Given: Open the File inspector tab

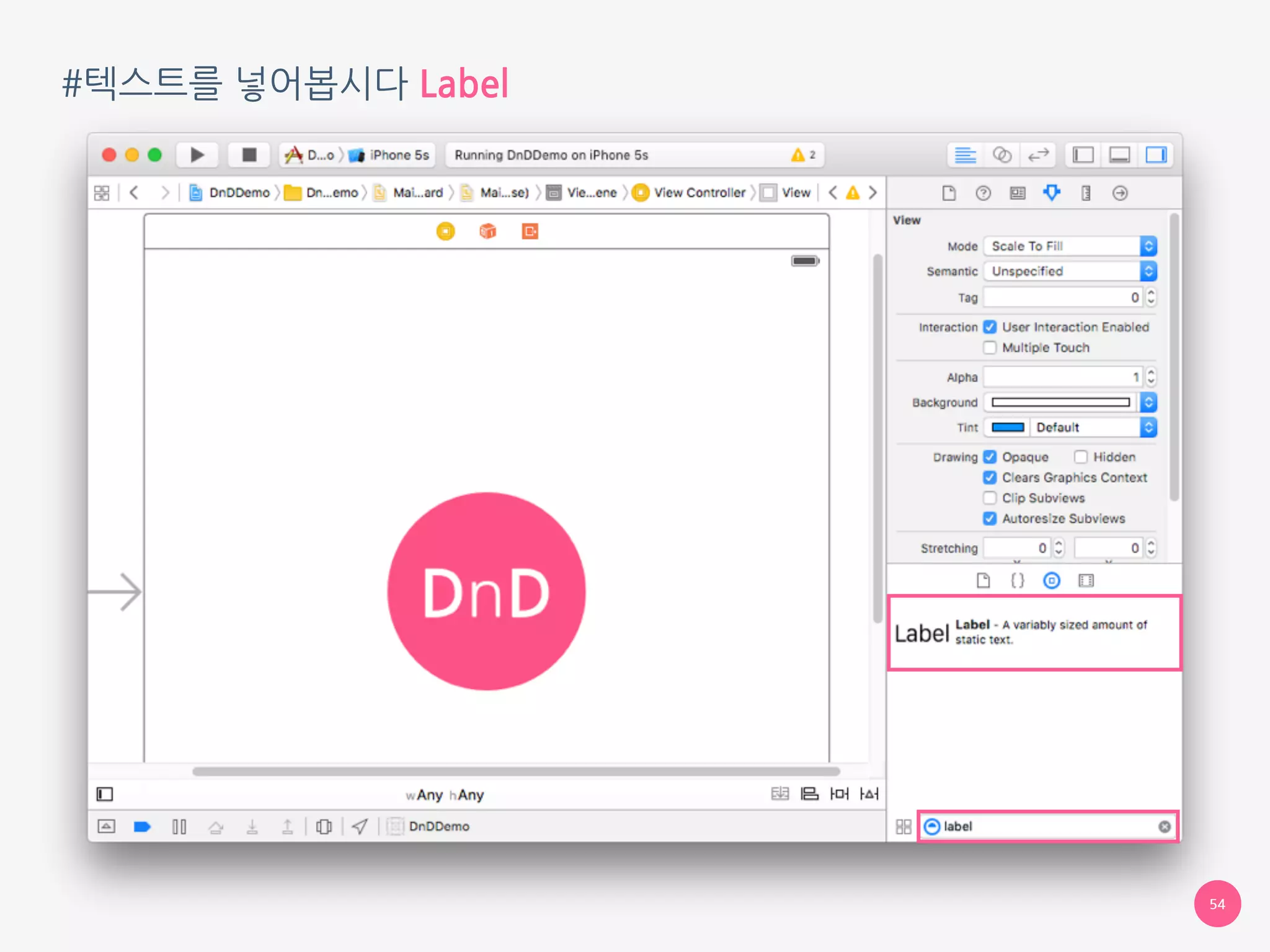Looking at the screenshot, I should (949, 193).
